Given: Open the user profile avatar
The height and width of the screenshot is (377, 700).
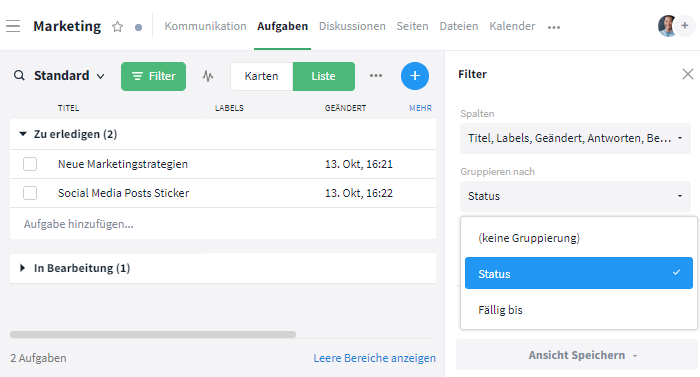Looking at the screenshot, I should [x=667, y=26].
